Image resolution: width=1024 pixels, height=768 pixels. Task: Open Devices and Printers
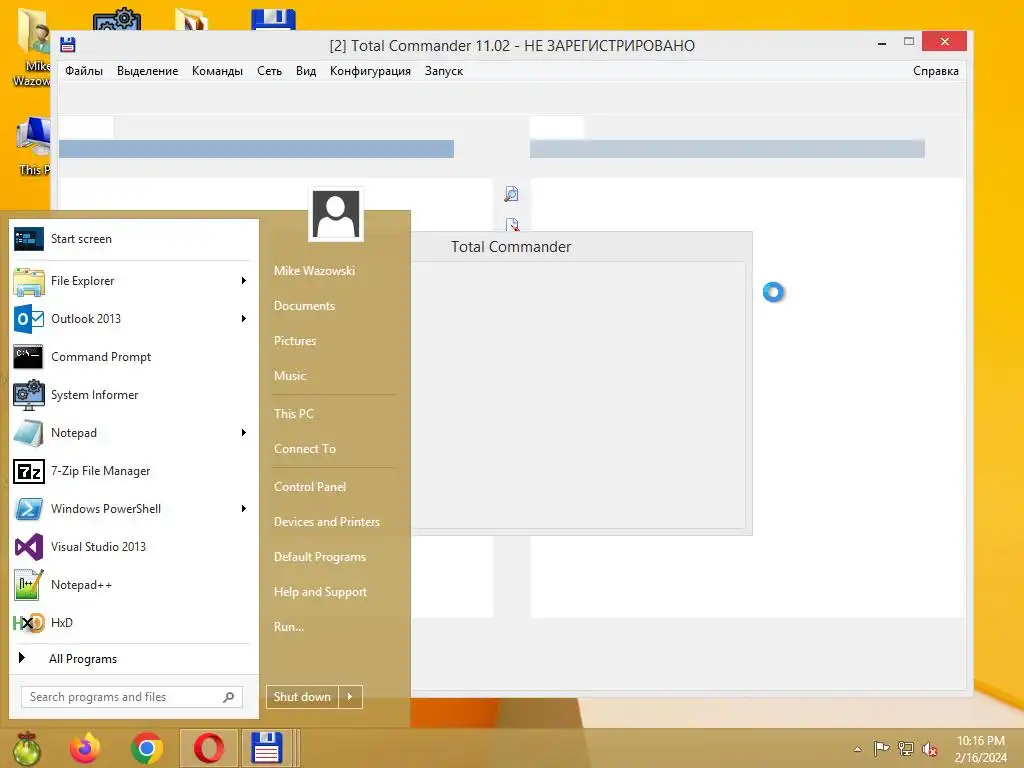click(327, 522)
